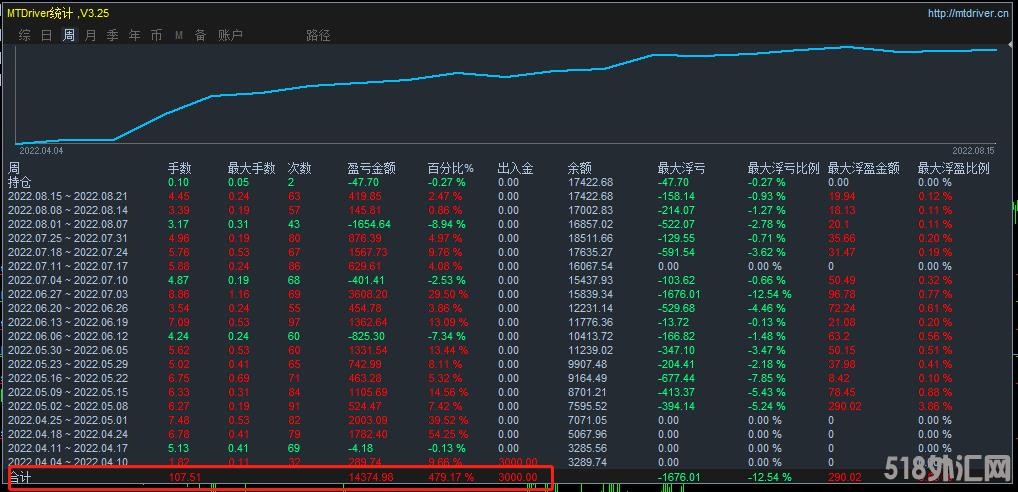This screenshot has height=492, width=1018.
Task: Click the 最大浮盈金额 column header
Action: (864, 169)
